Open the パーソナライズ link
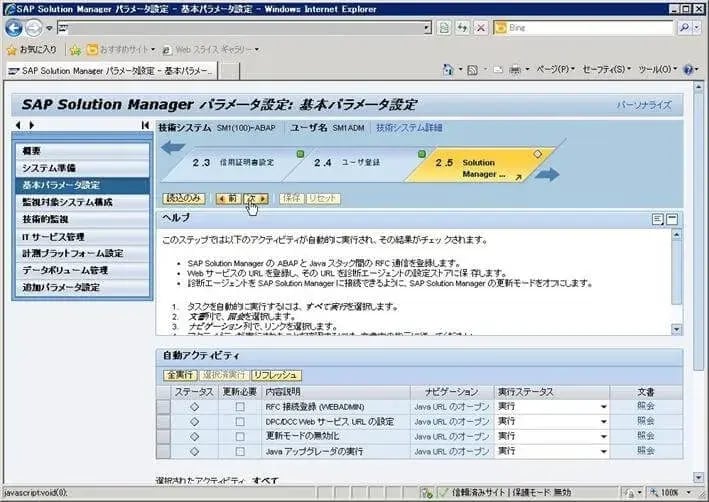709x502 pixels. click(644, 105)
